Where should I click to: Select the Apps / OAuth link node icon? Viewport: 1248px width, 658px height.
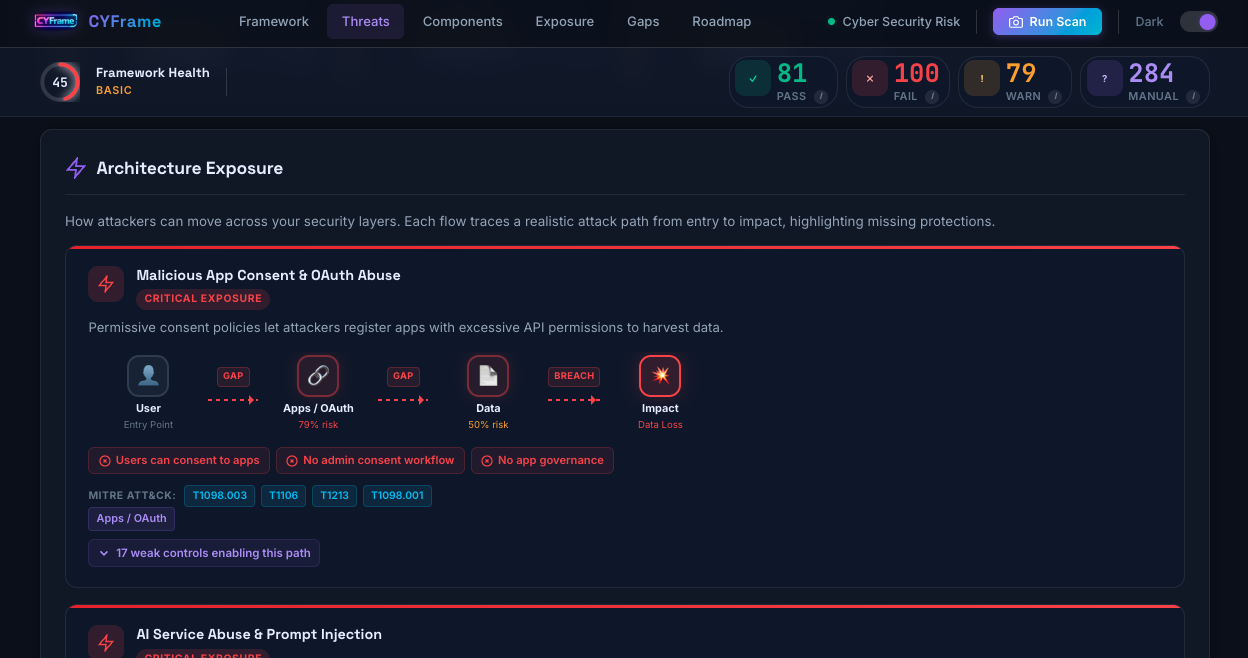(x=318, y=376)
